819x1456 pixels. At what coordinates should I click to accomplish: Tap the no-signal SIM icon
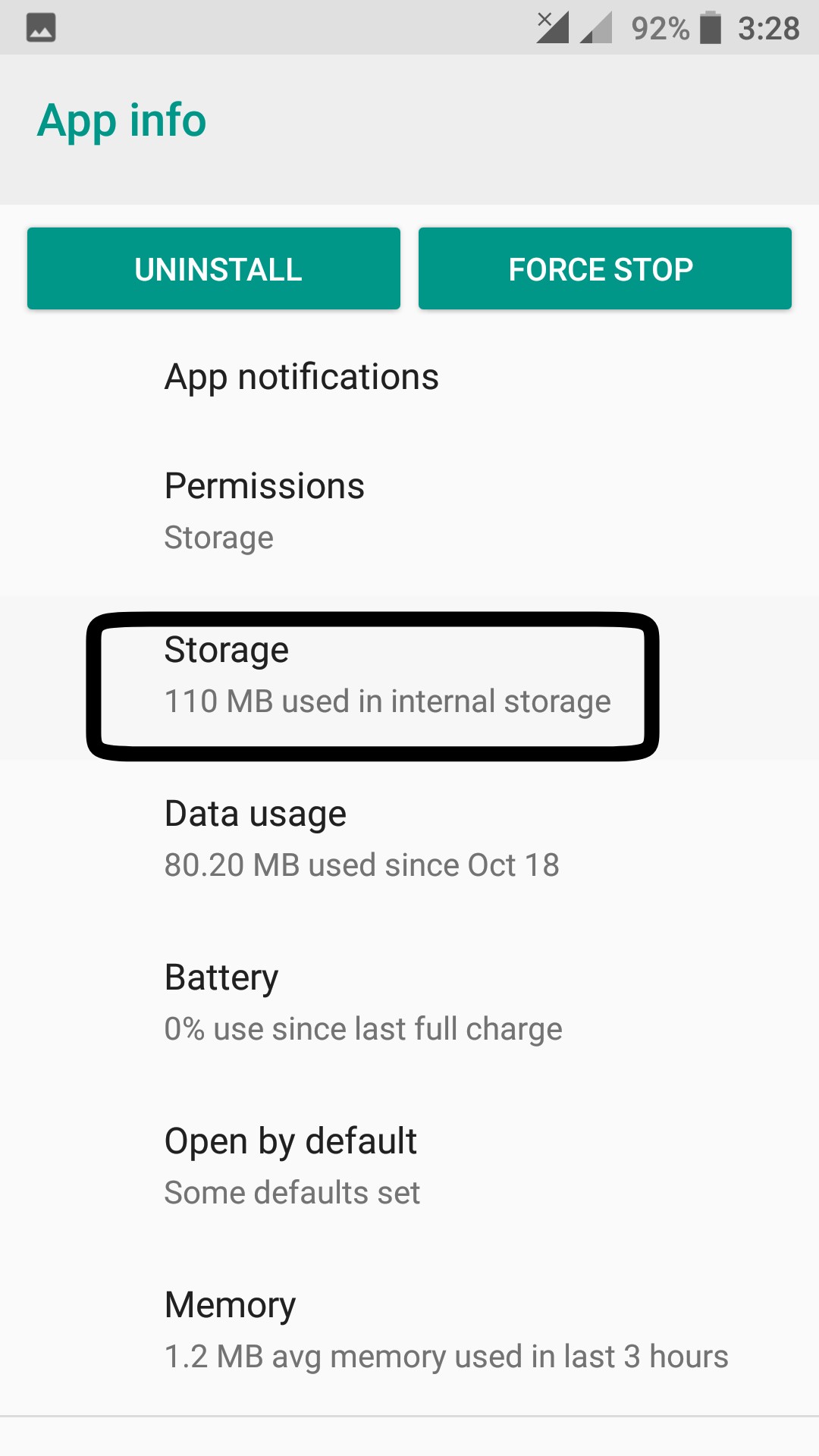(x=552, y=28)
